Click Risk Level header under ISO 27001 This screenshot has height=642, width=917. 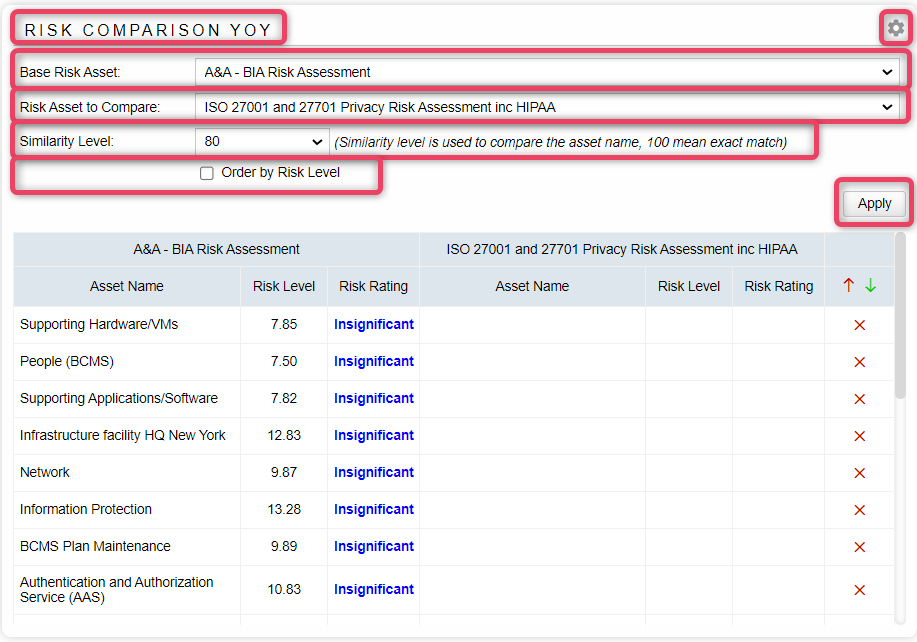[689, 287]
